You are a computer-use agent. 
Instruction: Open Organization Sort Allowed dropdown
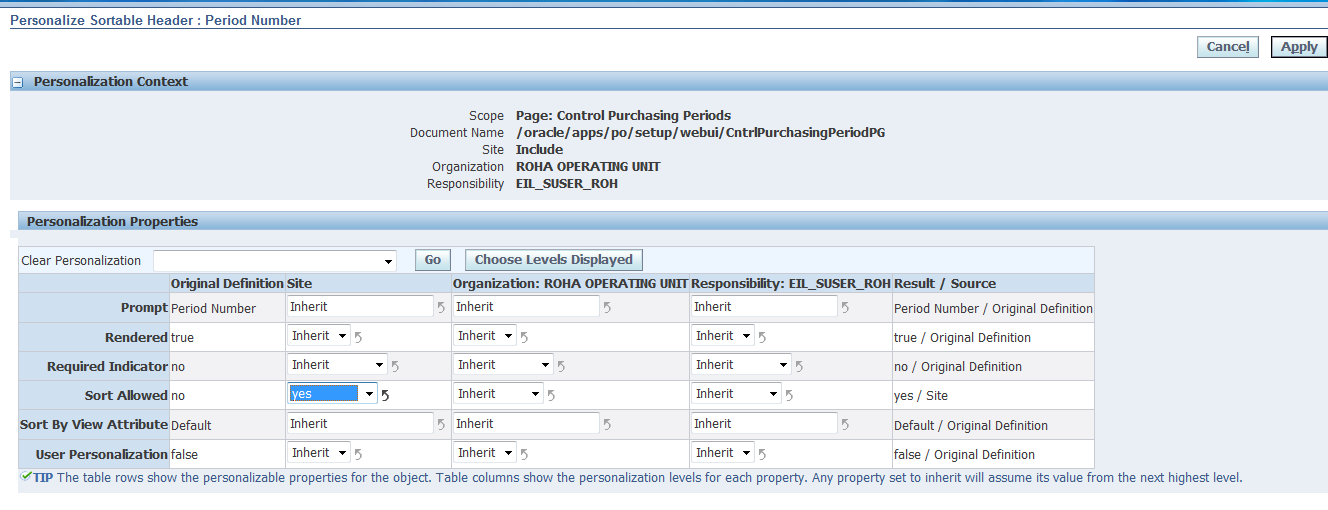point(499,394)
